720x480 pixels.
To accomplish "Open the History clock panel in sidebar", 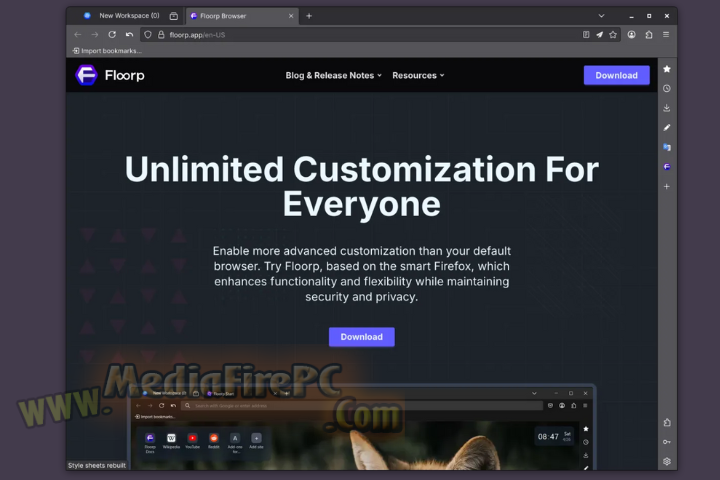I will pyautogui.click(x=667, y=88).
